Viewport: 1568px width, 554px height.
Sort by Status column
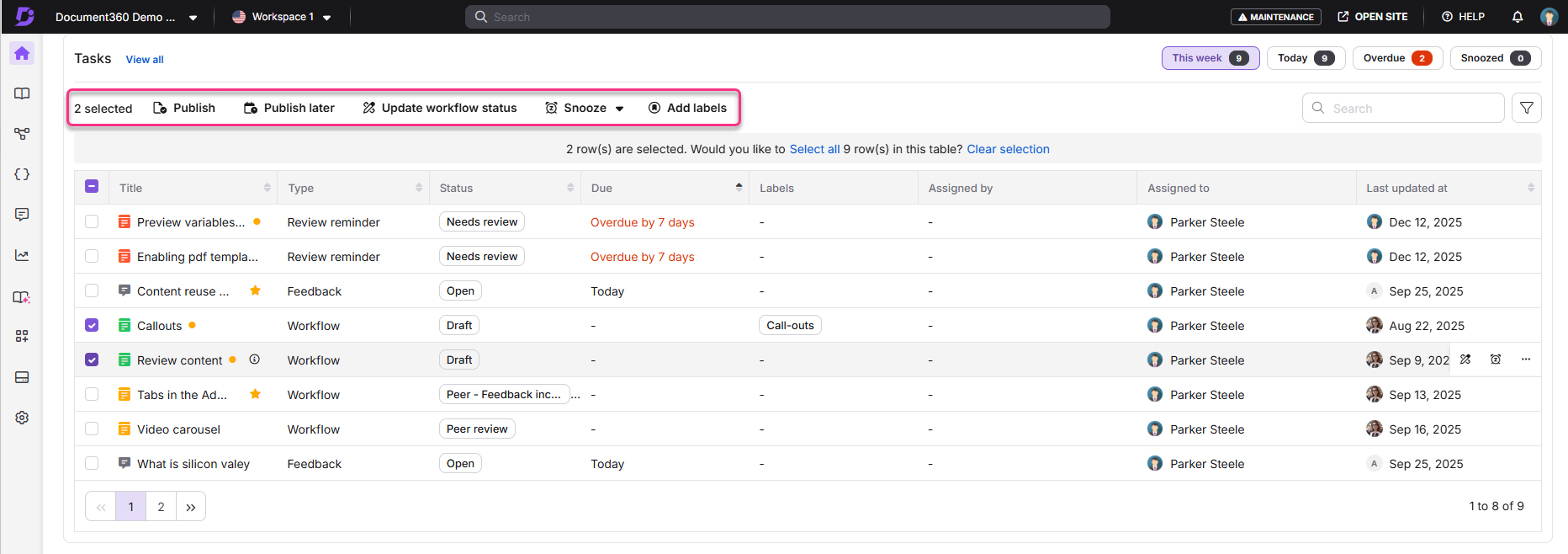[570, 188]
